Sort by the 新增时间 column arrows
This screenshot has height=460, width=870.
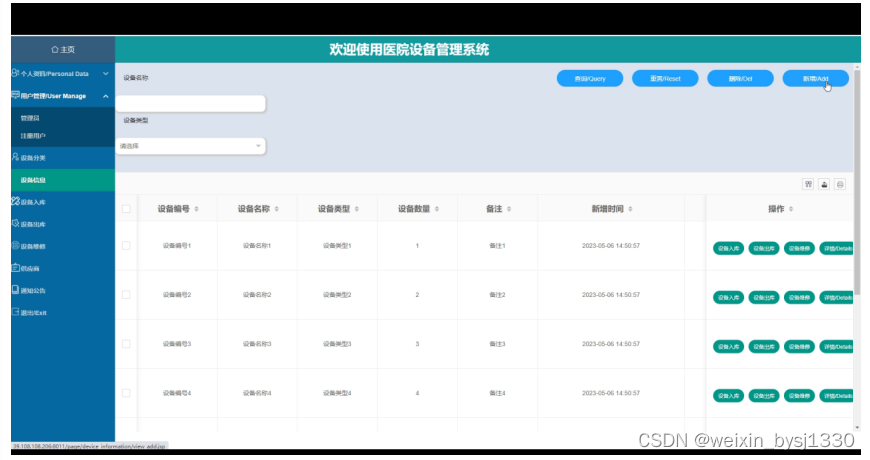pyautogui.click(x=630, y=209)
